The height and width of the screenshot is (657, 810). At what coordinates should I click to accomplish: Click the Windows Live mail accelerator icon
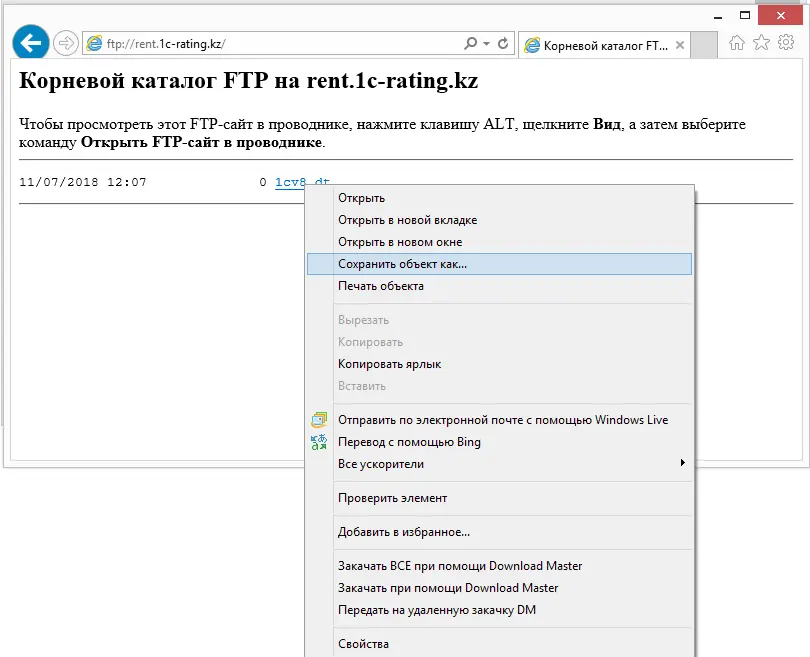click(x=319, y=419)
